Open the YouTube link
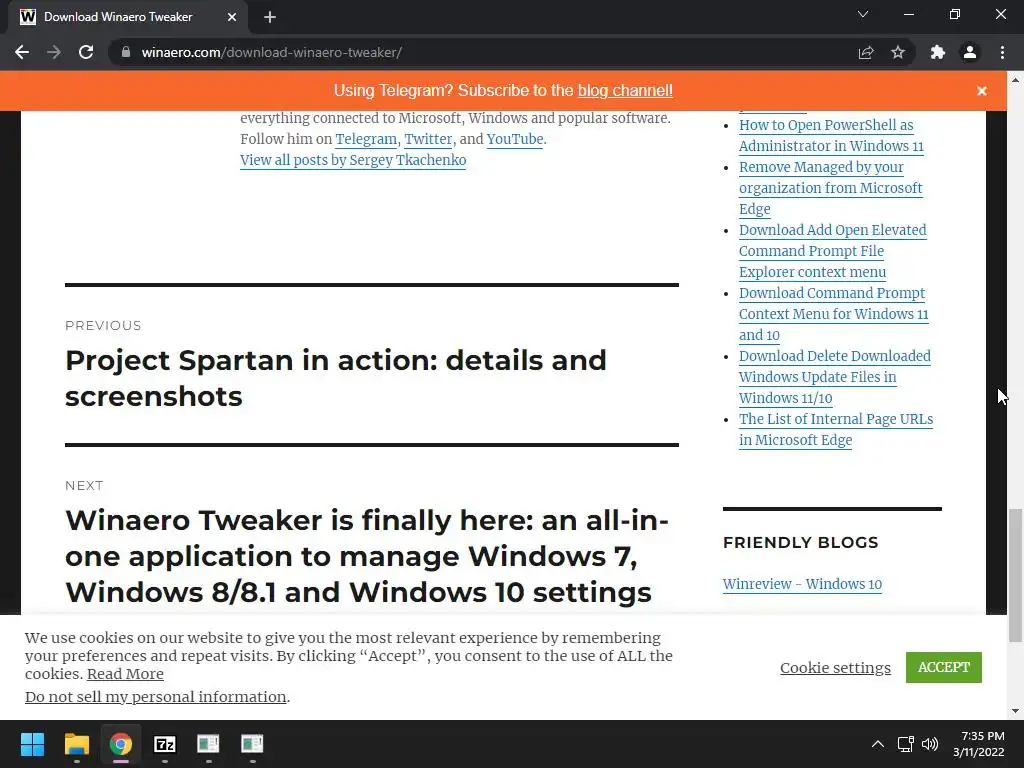The image size is (1024, 768). 515,139
